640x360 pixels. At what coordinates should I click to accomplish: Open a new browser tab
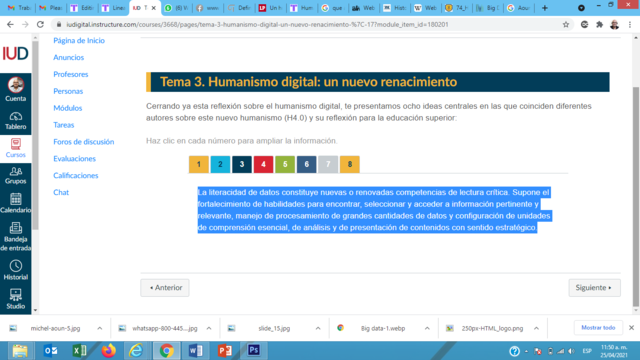pyautogui.click(x=544, y=8)
